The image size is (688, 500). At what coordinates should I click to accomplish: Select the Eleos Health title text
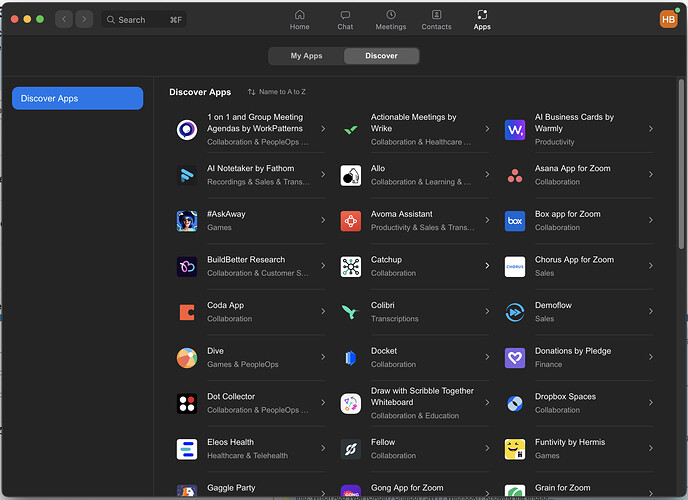tap(230, 442)
